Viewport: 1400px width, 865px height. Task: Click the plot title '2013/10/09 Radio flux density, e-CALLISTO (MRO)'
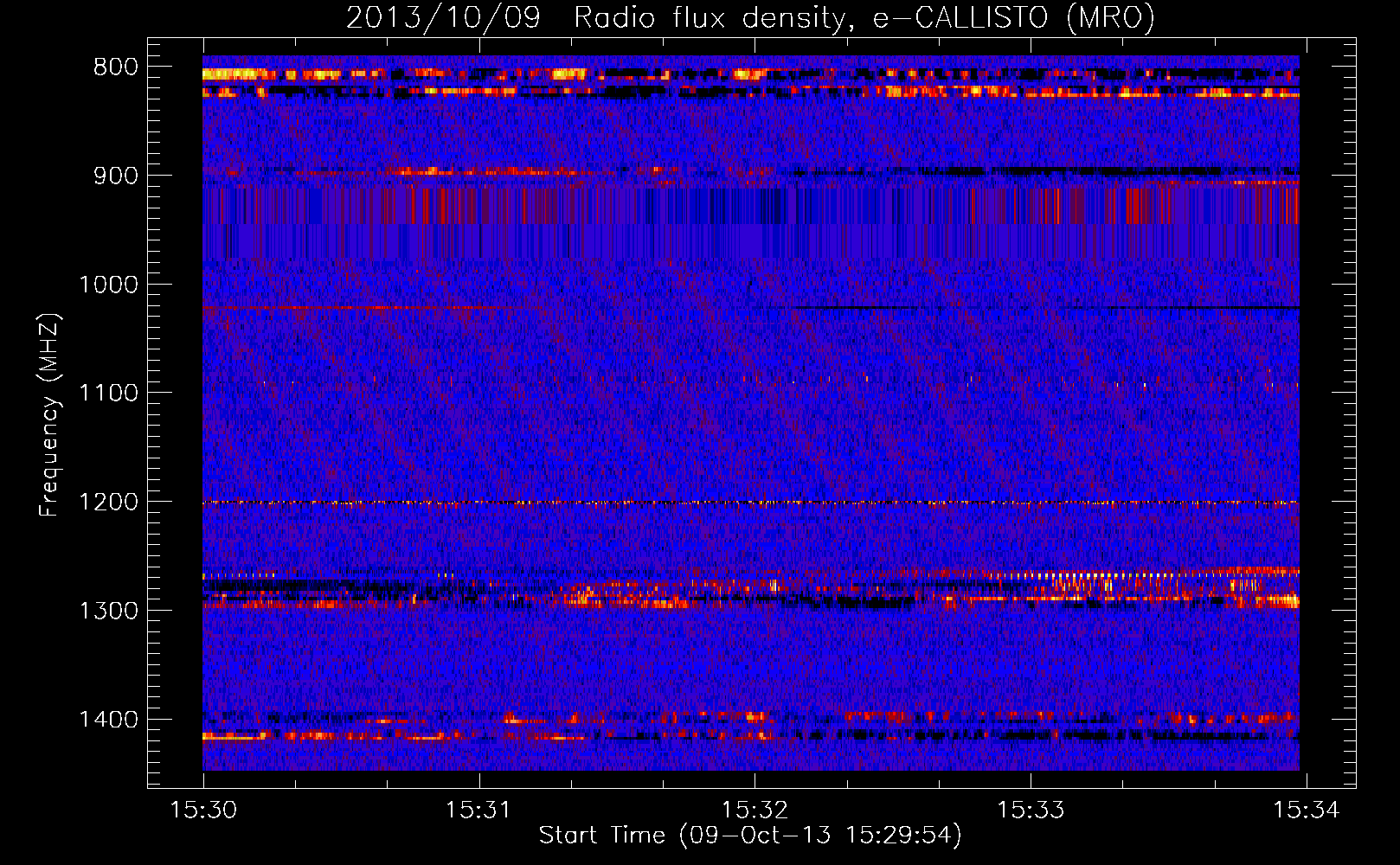[x=750, y=17]
